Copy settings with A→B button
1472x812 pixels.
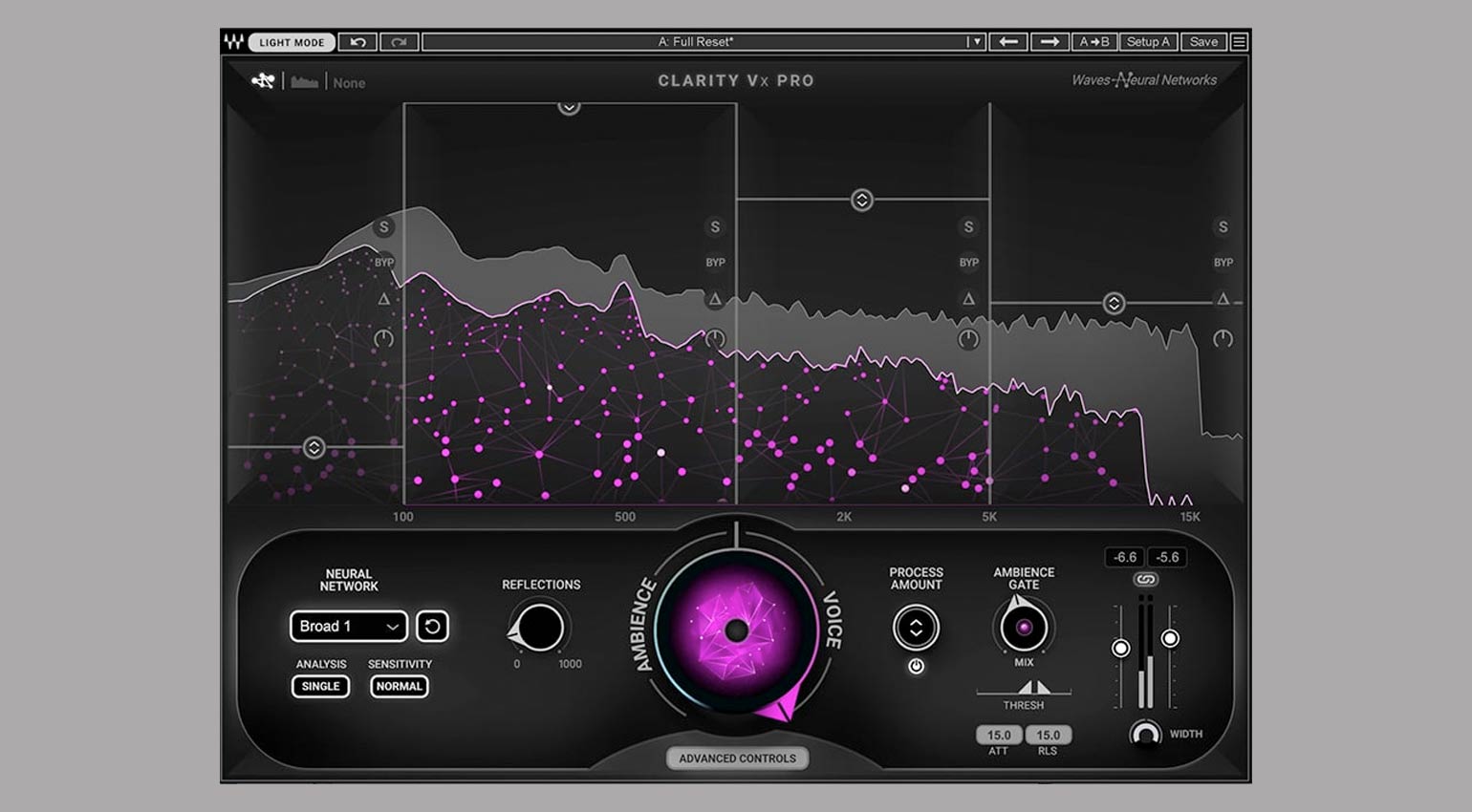1094,42
